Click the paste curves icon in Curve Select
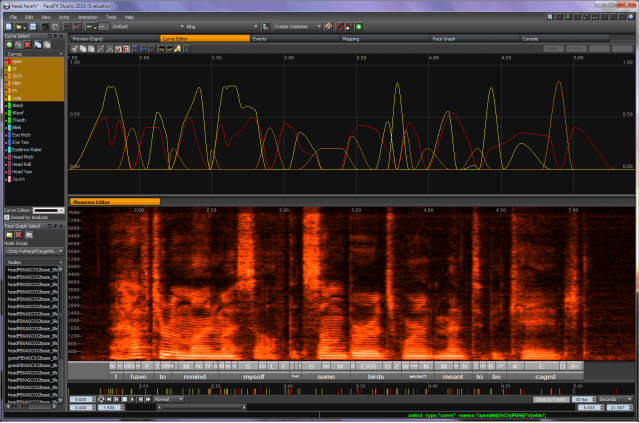This screenshot has height=423, width=640. pos(47,45)
